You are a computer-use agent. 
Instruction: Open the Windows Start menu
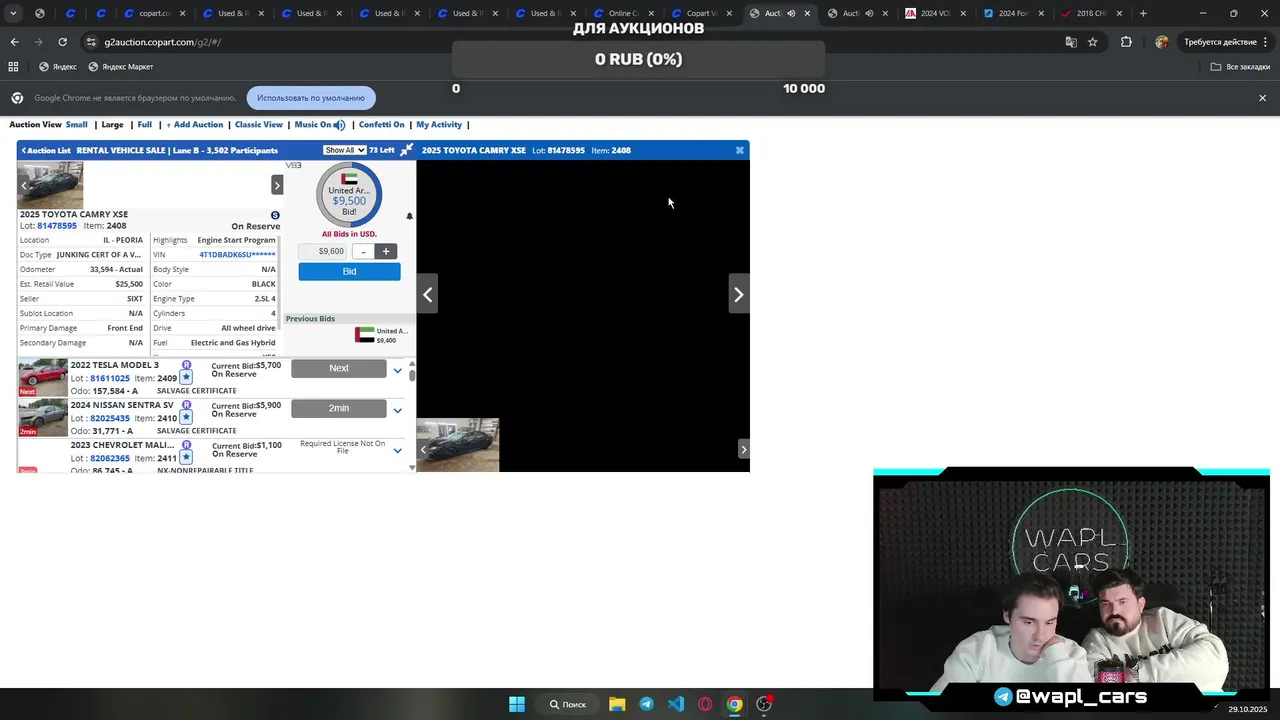coord(517,704)
